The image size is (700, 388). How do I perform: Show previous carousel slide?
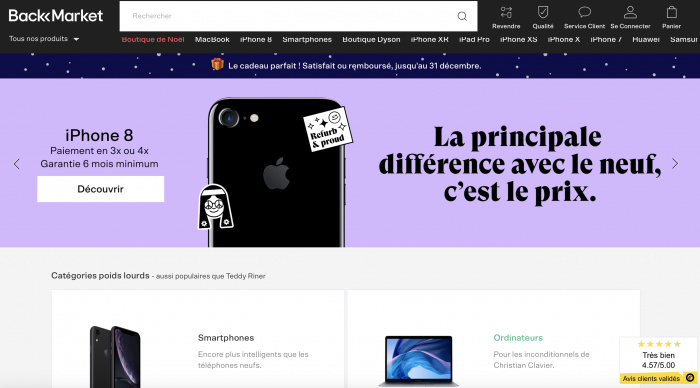coord(17,164)
